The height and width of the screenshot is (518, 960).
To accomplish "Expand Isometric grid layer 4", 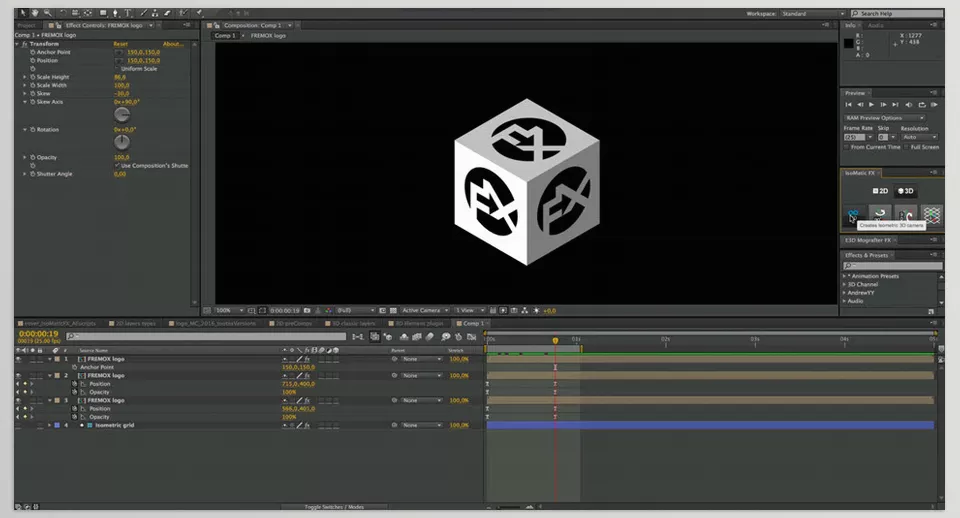I will click(x=49, y=425).
